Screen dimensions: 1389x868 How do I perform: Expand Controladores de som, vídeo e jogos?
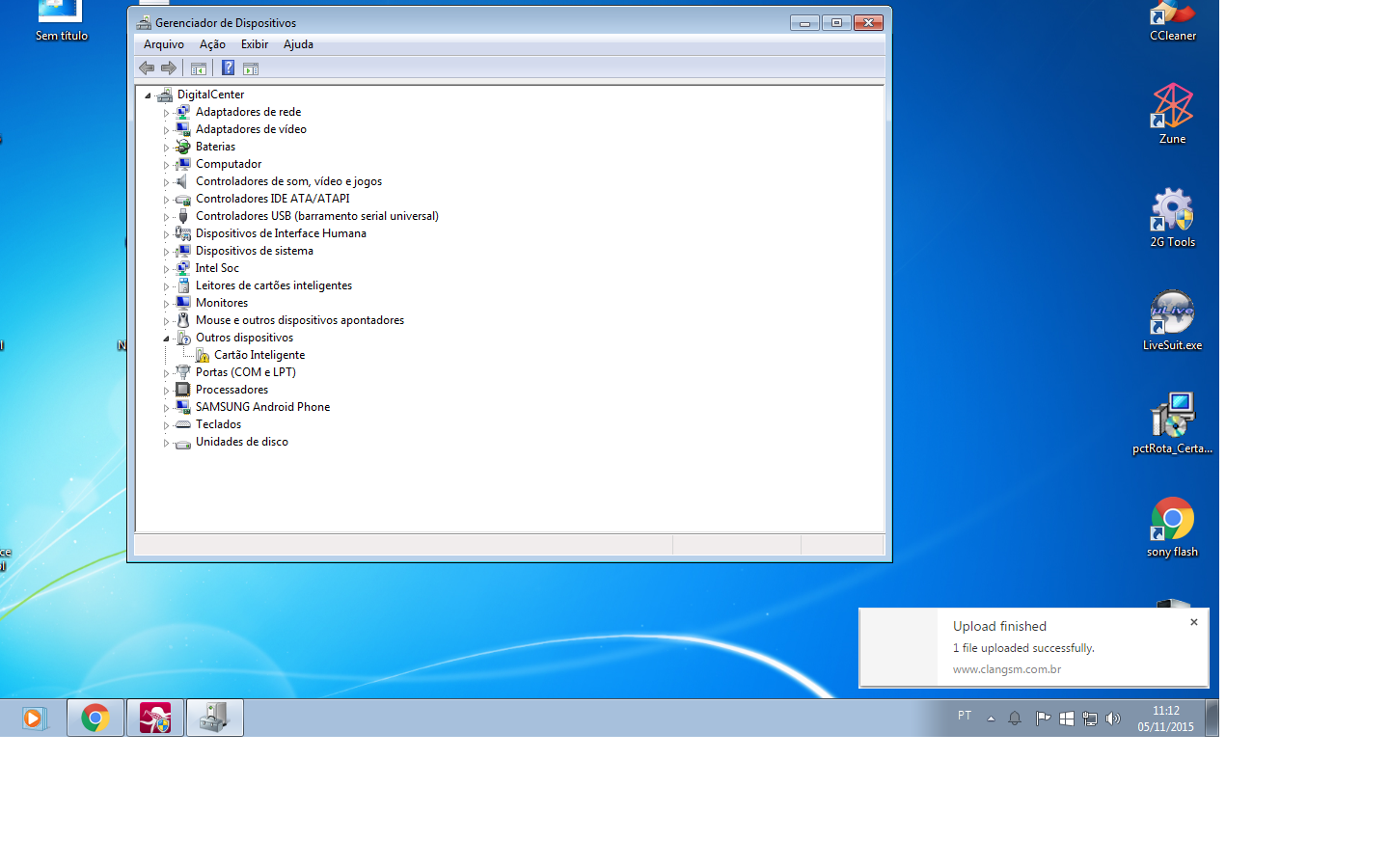coord(166,182)
